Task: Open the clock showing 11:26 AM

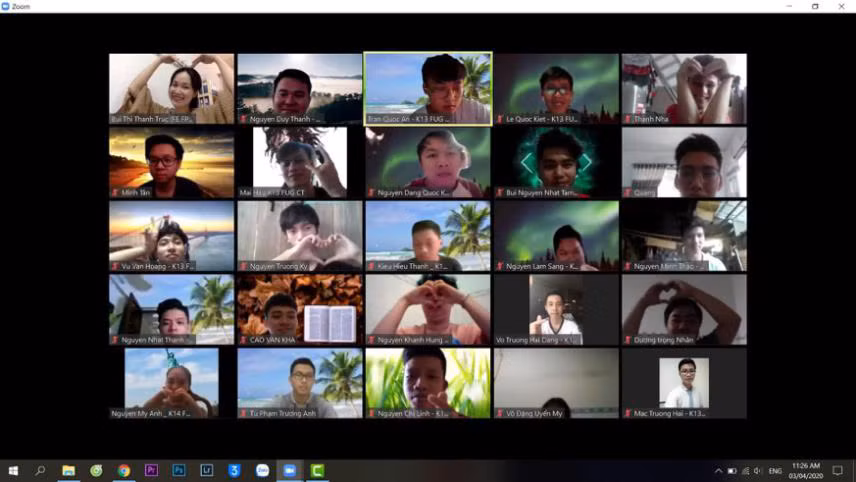Action: 806,470
